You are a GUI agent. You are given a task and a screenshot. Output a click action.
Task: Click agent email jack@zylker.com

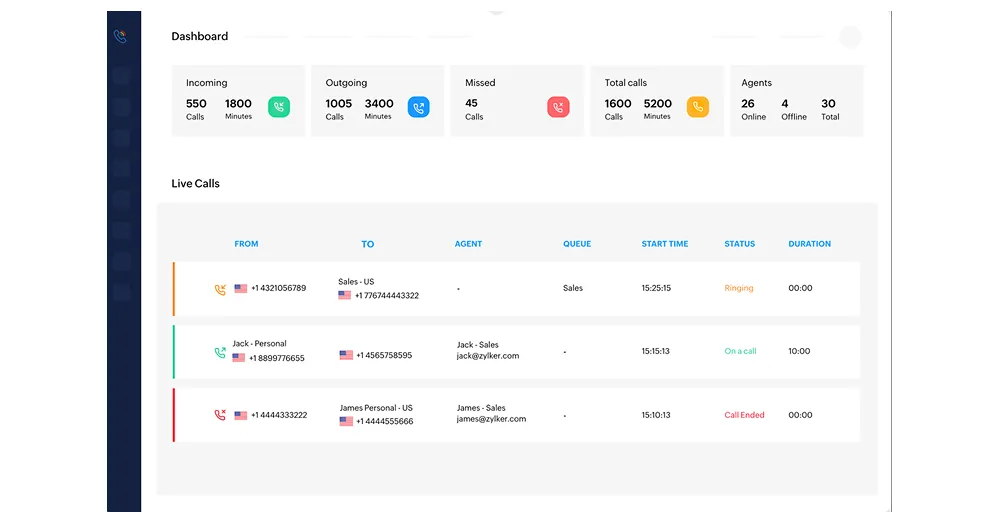488,356
